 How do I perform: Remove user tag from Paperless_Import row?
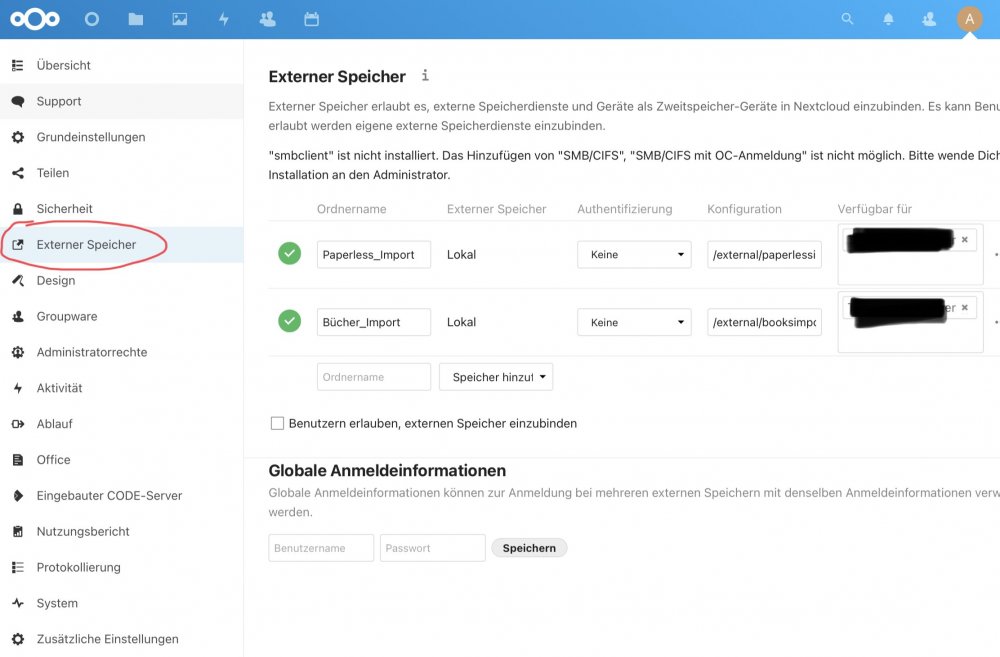pos(964,240)
